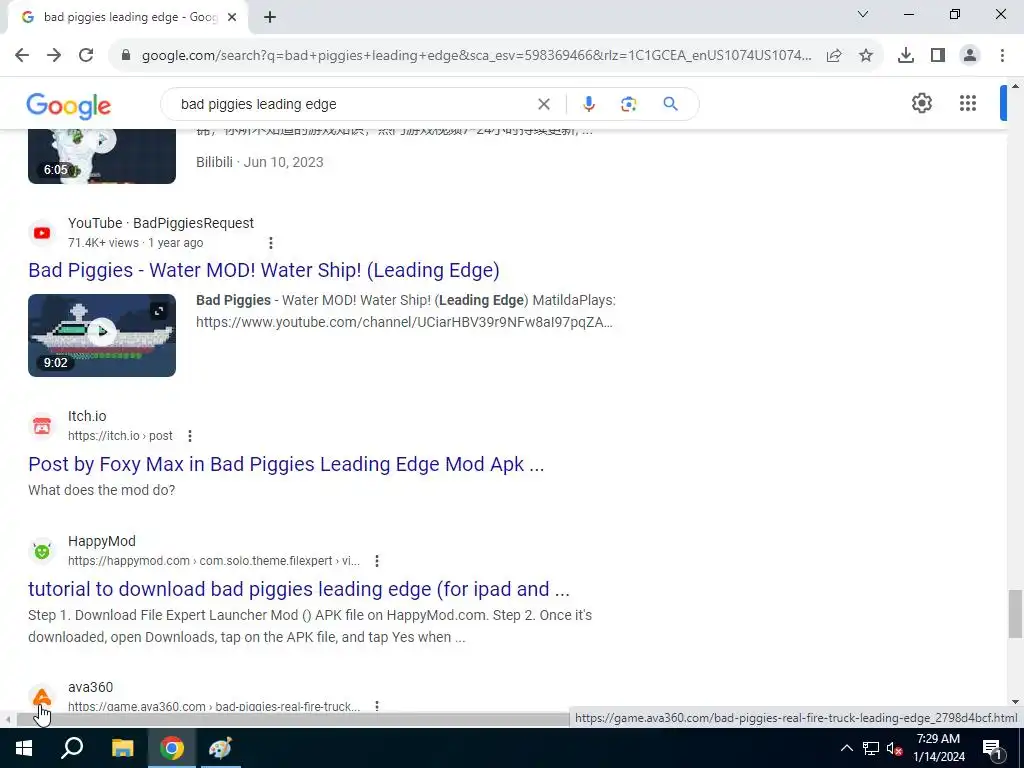Clear the search query
This screenshot has width=1024, height=768.
543,104
